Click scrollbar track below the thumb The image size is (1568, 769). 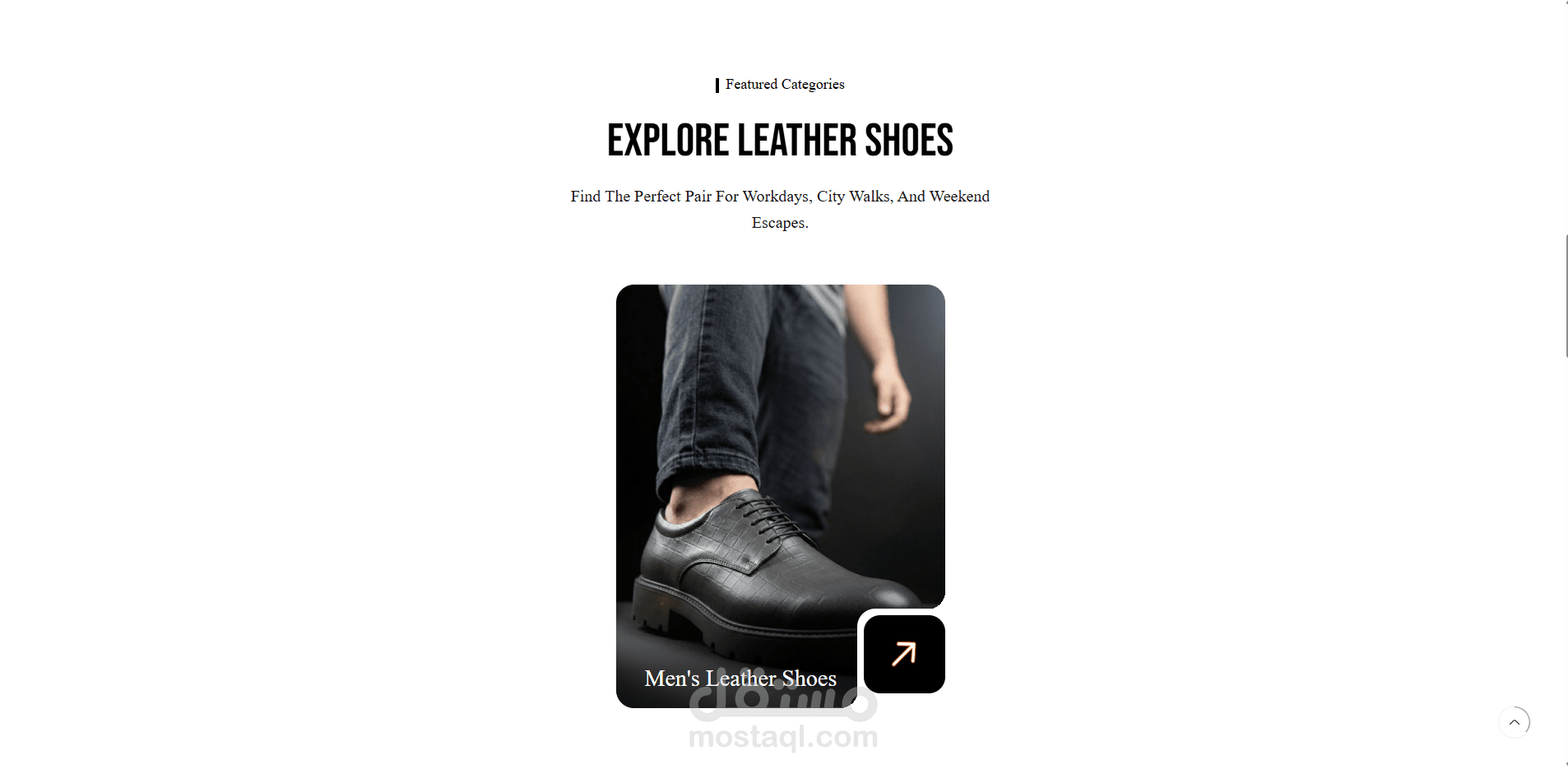click(1566, 559)
